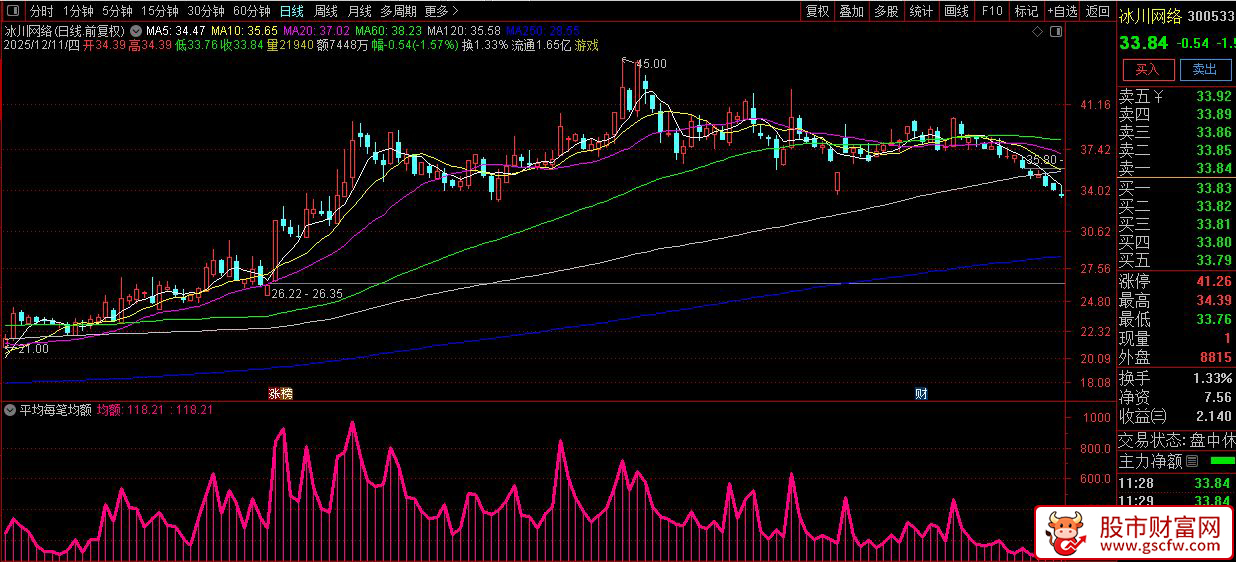Click the diamond icon above the price axis
This screenshot has width=1236, height=562.
click(x=1039, y=30)
